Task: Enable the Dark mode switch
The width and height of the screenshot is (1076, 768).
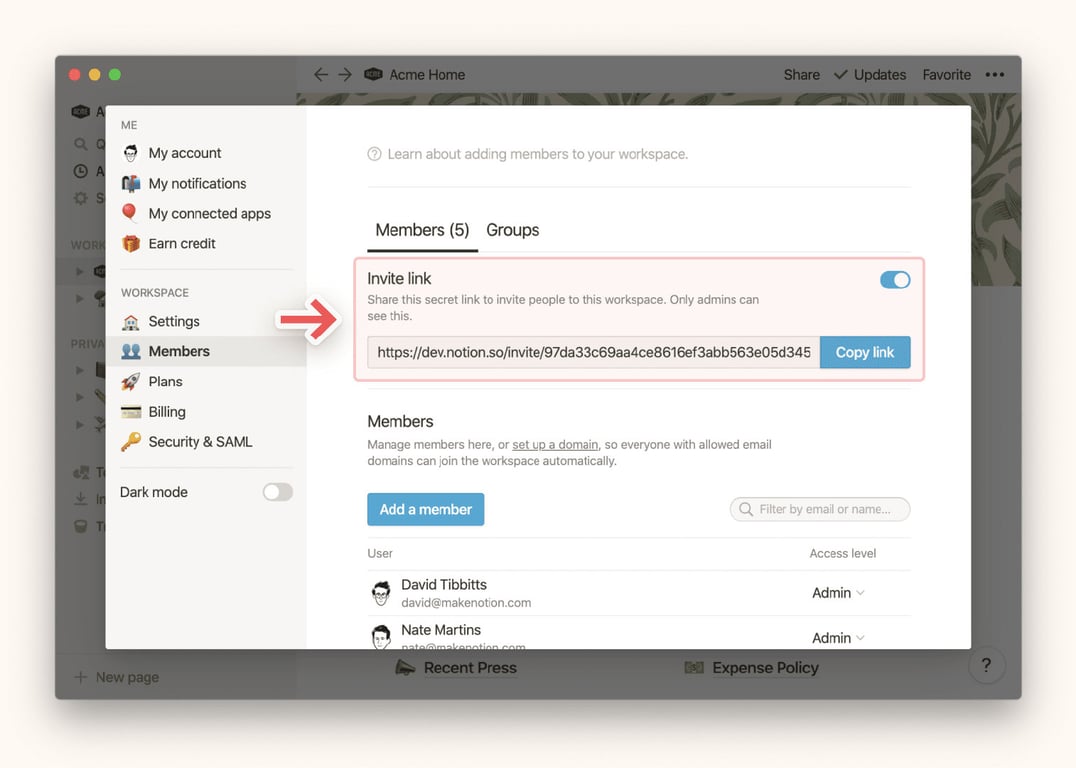Action: (277, 492)
